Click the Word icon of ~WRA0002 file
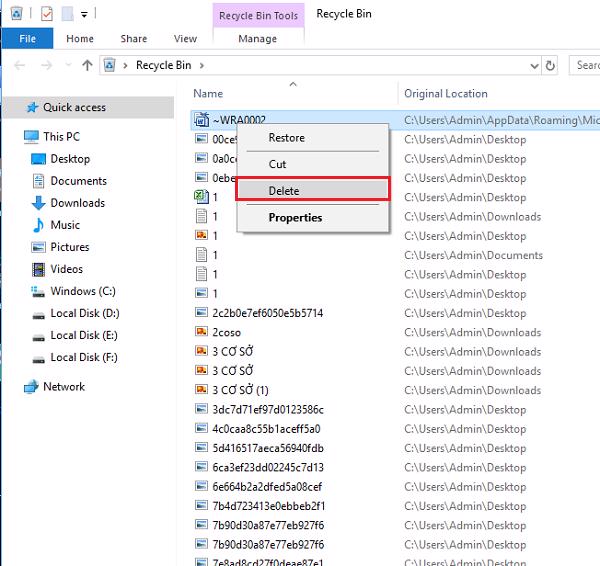The image size is (600, 566). 202,119
